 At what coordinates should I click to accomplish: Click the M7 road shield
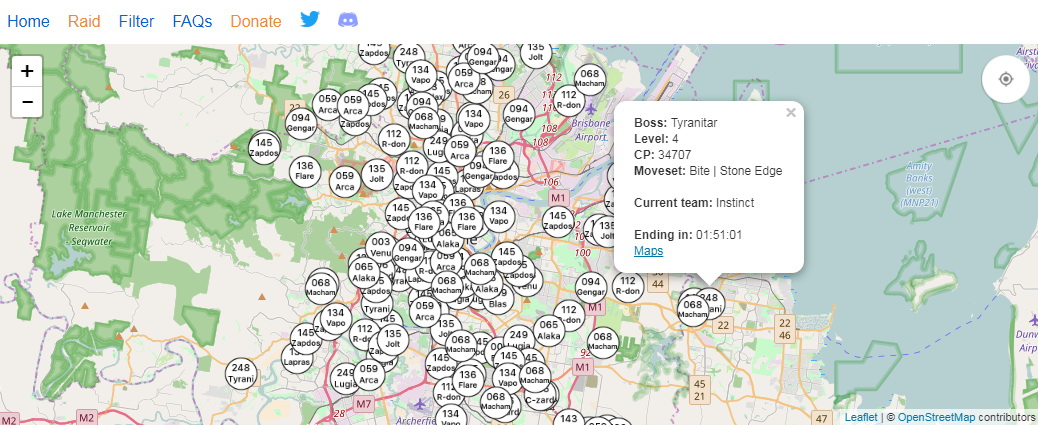pyautogui.click(x=363, y=403)
